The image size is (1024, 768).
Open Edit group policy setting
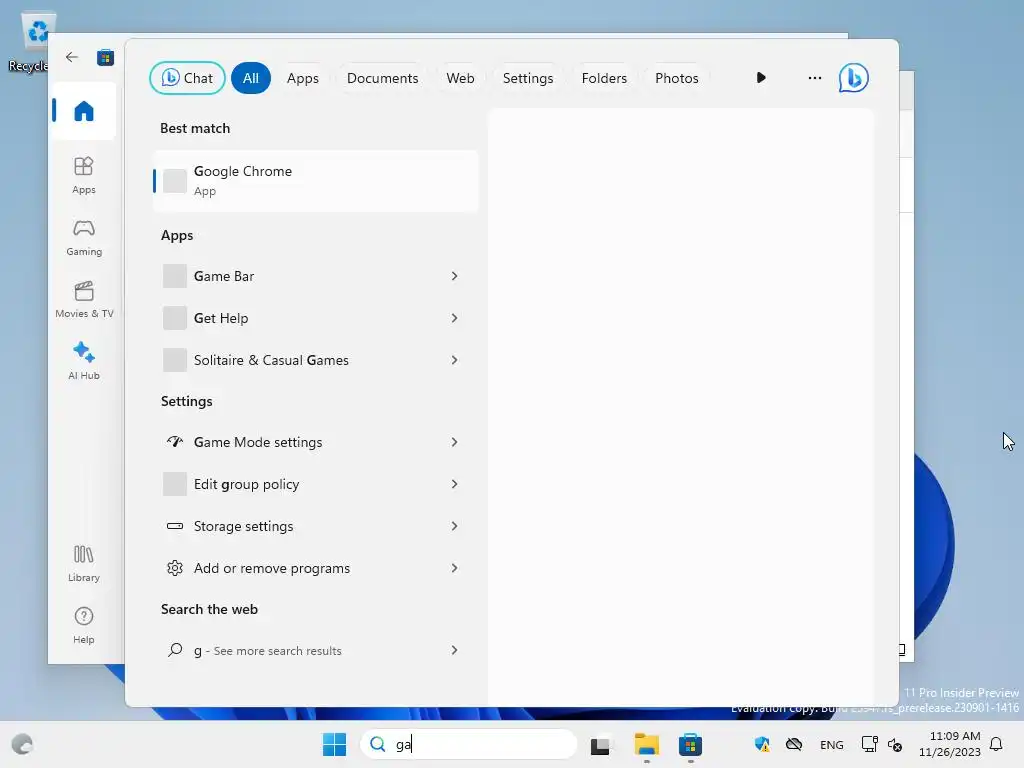coord(315,484)
